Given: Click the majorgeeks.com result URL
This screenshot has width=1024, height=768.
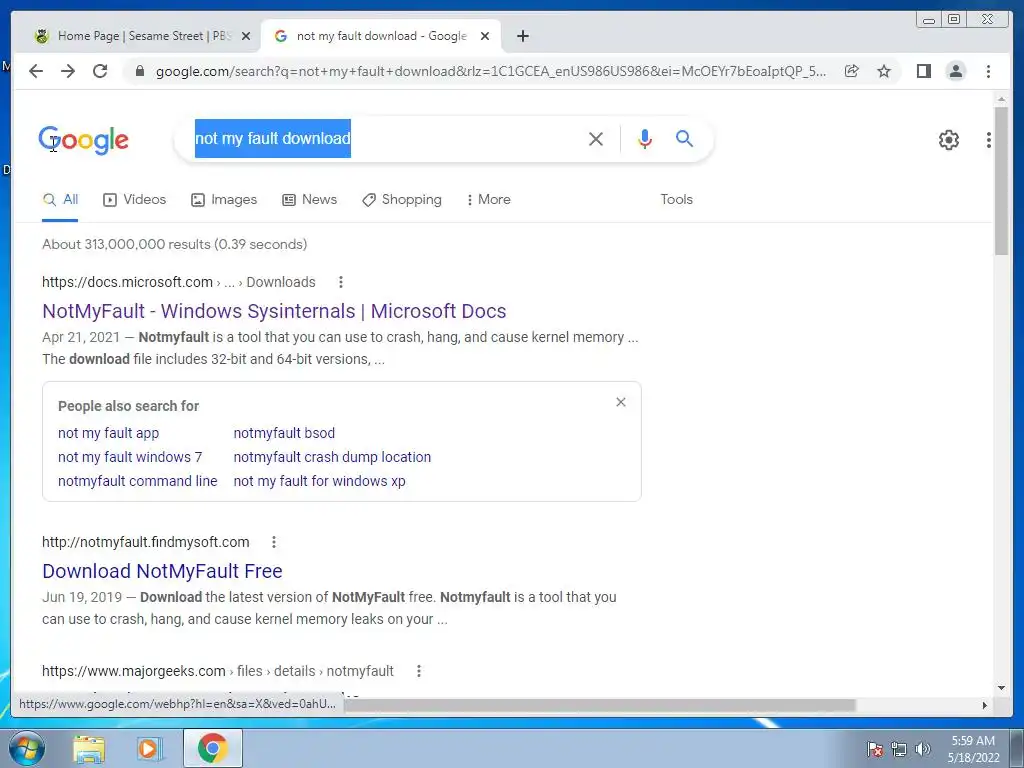Looking at the screenshot, I should 218,671.
